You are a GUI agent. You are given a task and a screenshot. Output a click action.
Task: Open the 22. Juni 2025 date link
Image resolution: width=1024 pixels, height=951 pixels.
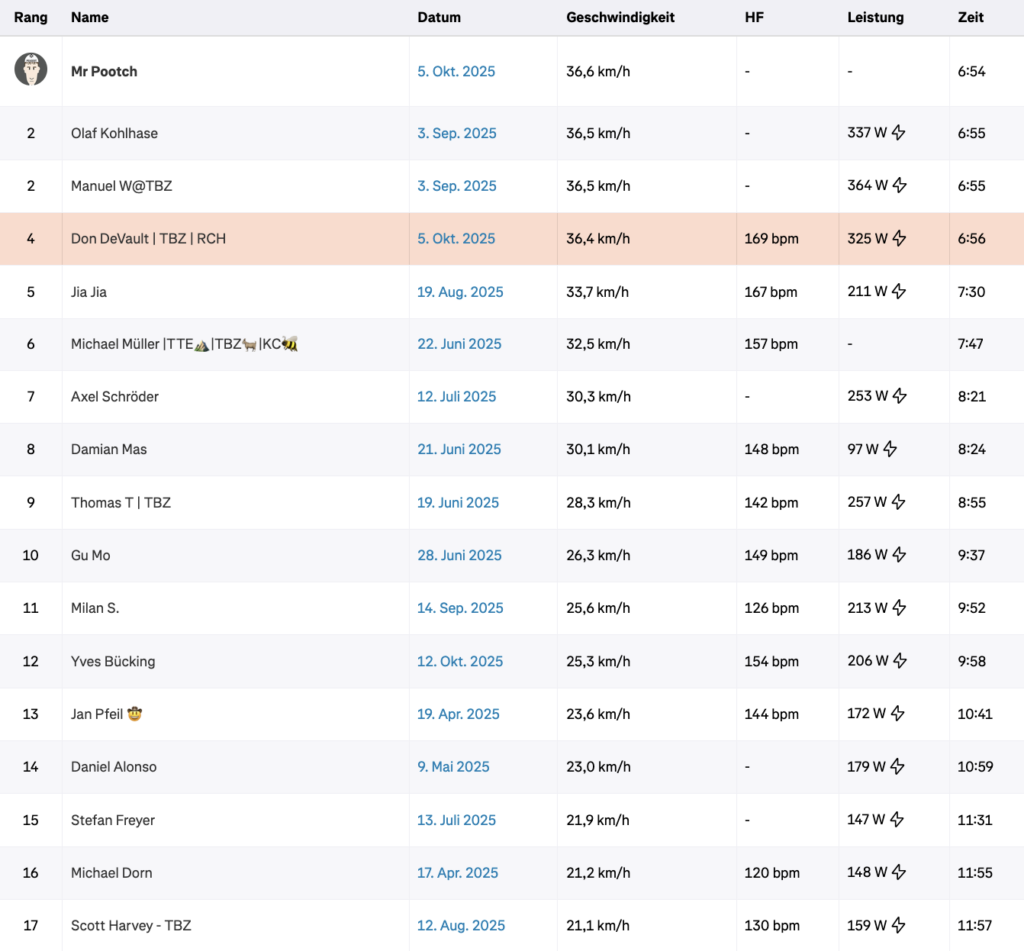point(459,344)
